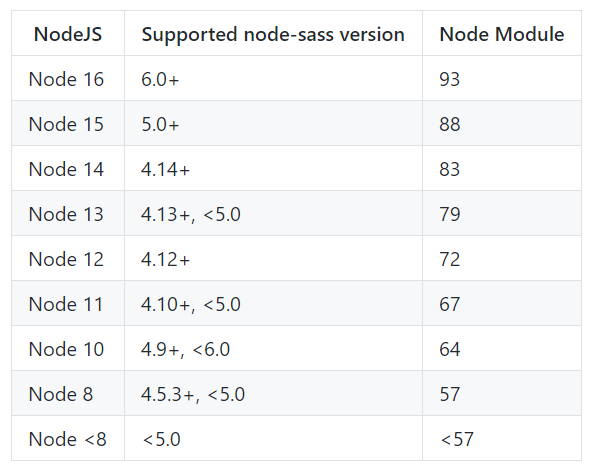596x470 pixels.
Task: Select the Node 16 cell
Action: tap(66, 79)
